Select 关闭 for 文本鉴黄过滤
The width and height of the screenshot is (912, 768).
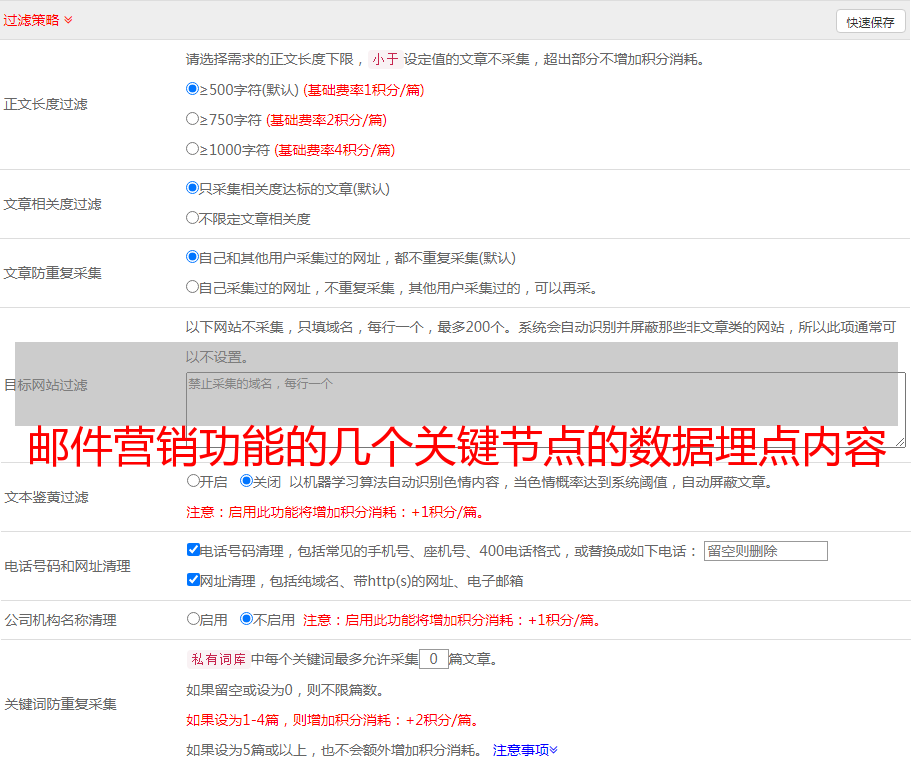coord(246,481)
